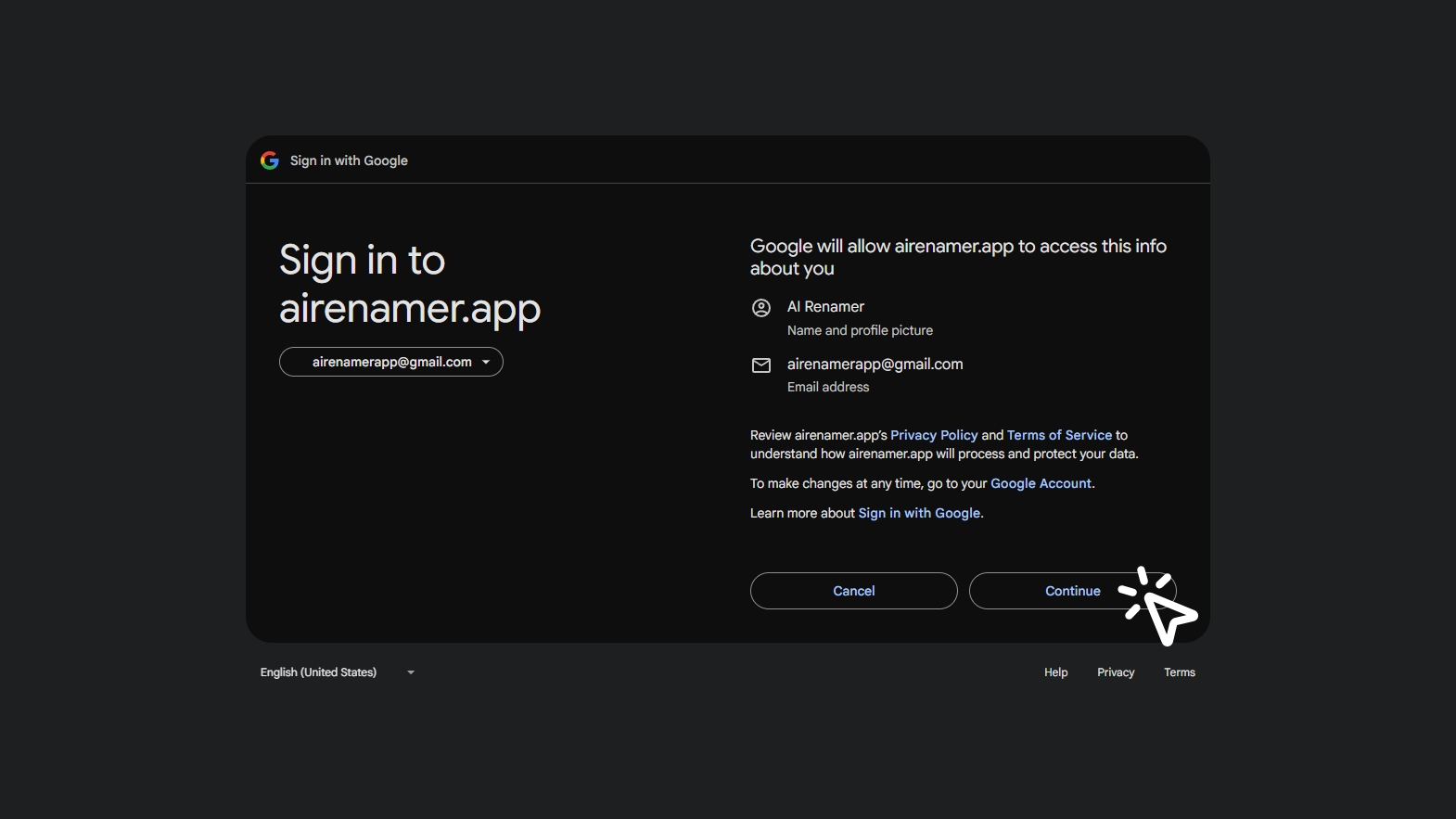1456x819 pixels.
Task: Click the 'Name and profile picture' text
Action: pyautogui.click(x=860, y=330)
